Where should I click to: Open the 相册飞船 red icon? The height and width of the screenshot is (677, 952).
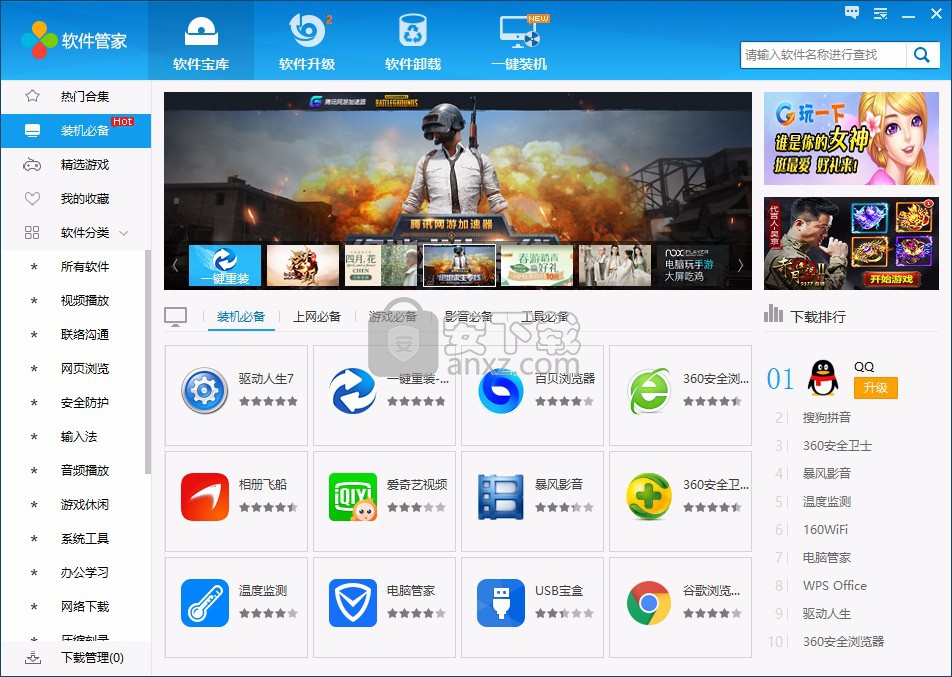pos(205,497)
